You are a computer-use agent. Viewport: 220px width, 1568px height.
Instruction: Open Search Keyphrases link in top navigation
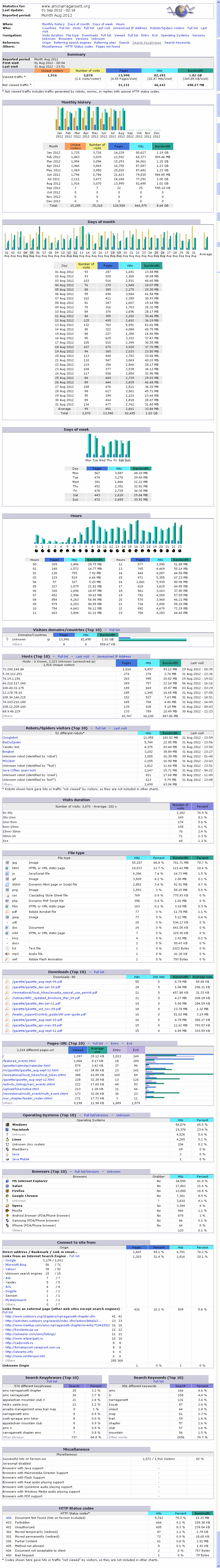pyautogui.click(x=147, y=43)
